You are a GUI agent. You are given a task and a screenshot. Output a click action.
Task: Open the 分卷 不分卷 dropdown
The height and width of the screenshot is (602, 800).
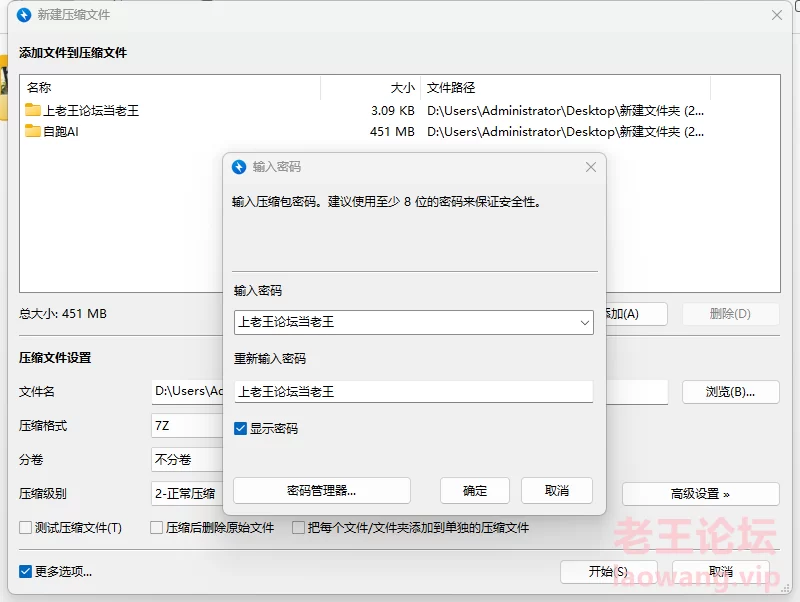[x=187, y=459]
